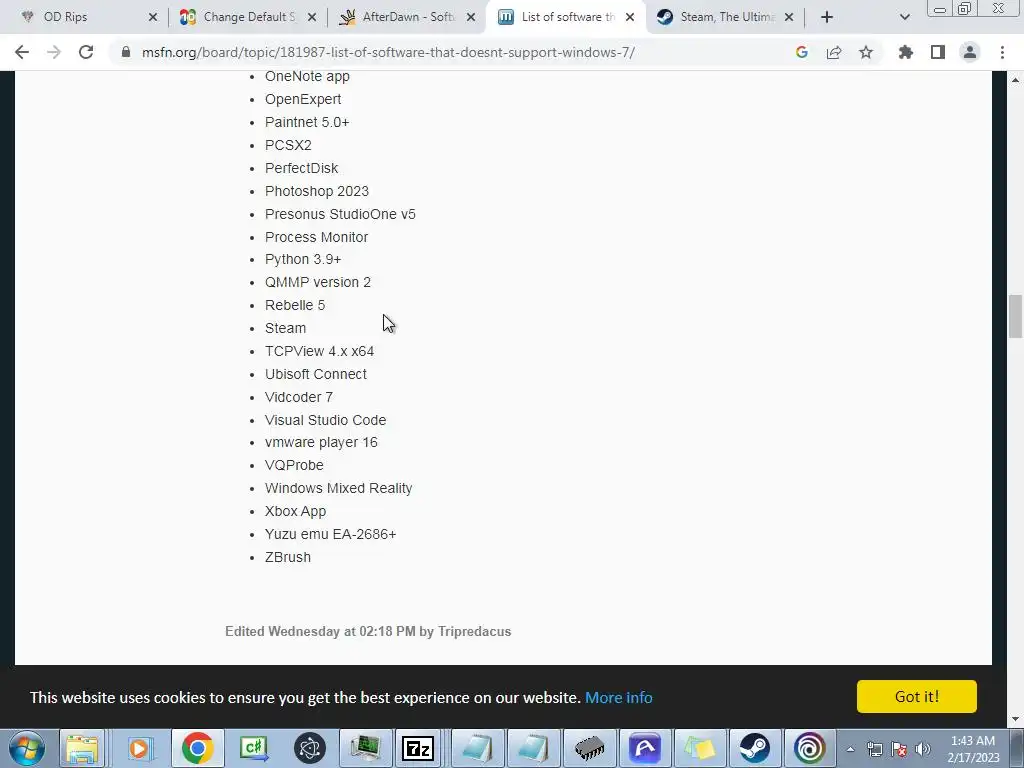Bookmark this page with the star
This screenshot has width=1024, height=768.
(866, 52)
